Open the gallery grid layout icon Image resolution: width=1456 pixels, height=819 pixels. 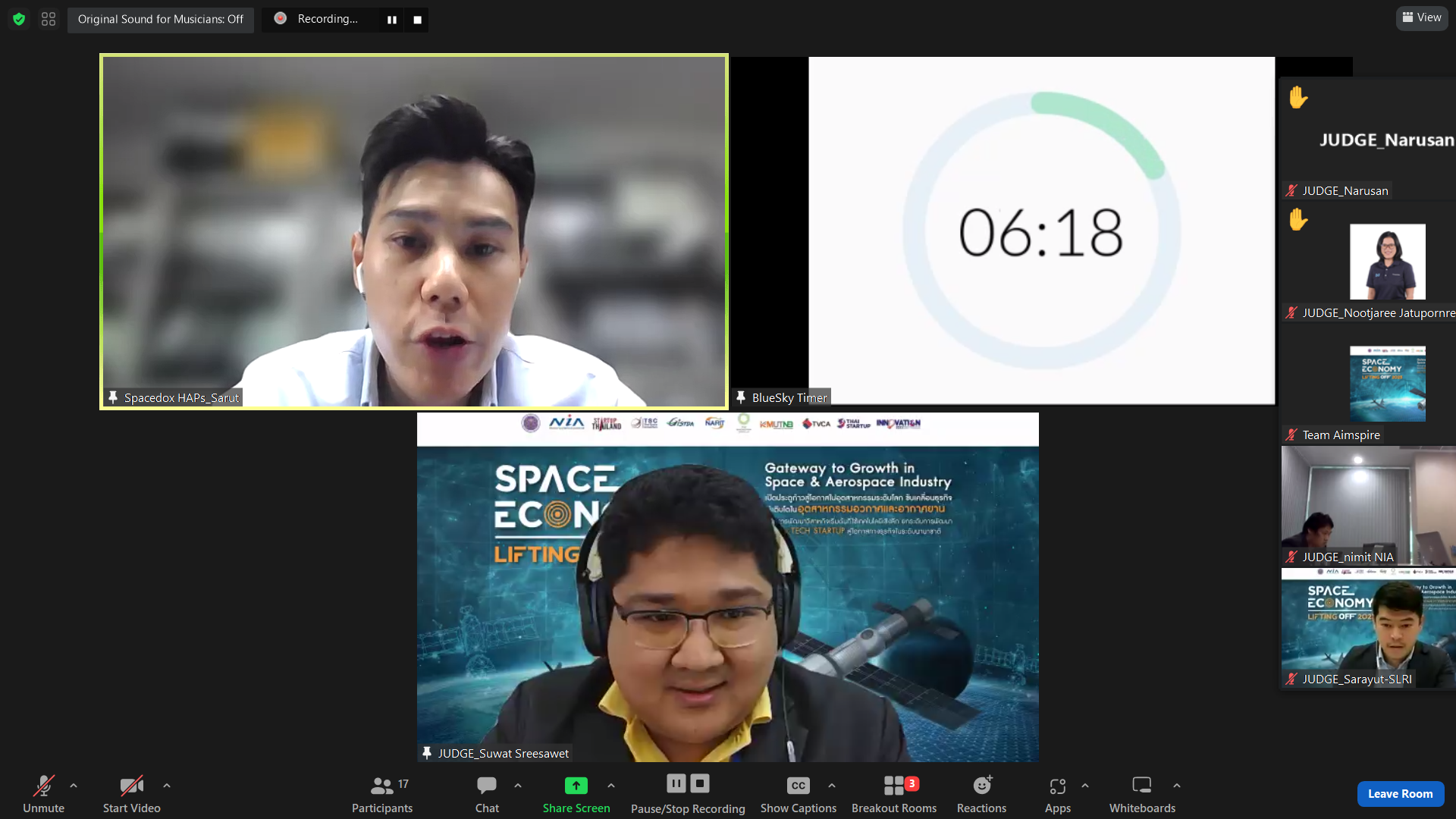click(x=49, y=19)
